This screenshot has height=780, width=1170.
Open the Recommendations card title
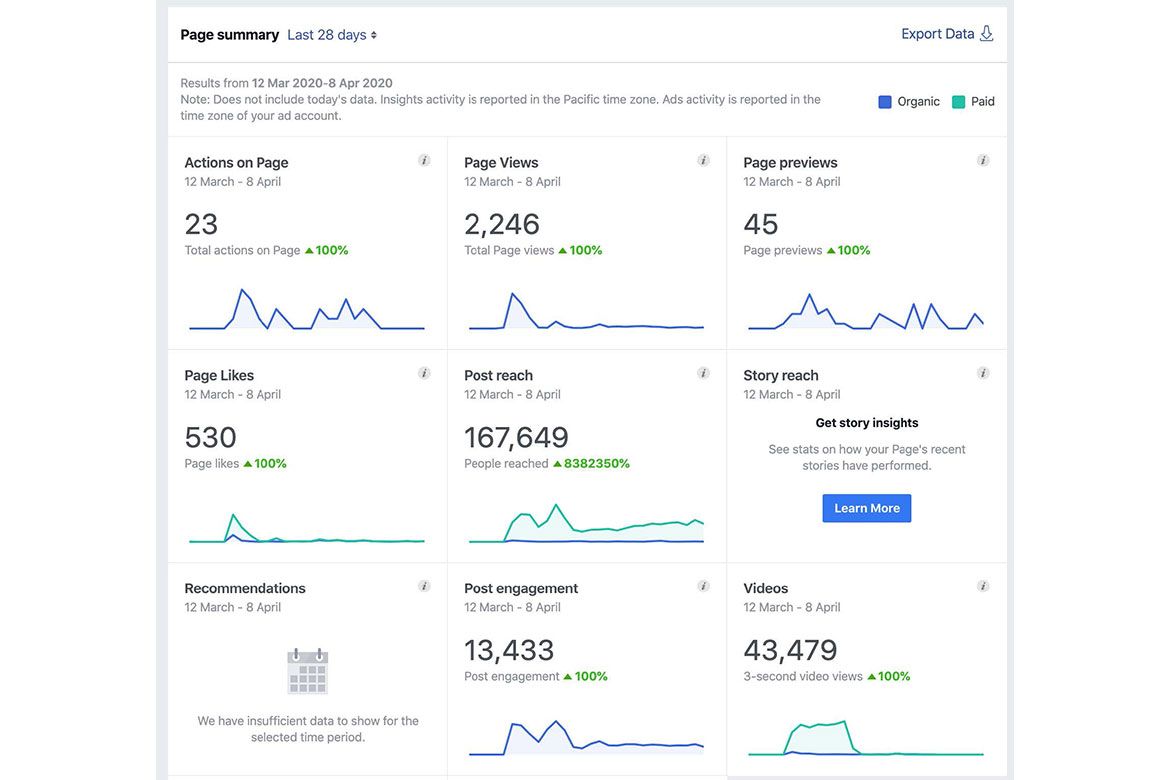click(x=245, y=588)
